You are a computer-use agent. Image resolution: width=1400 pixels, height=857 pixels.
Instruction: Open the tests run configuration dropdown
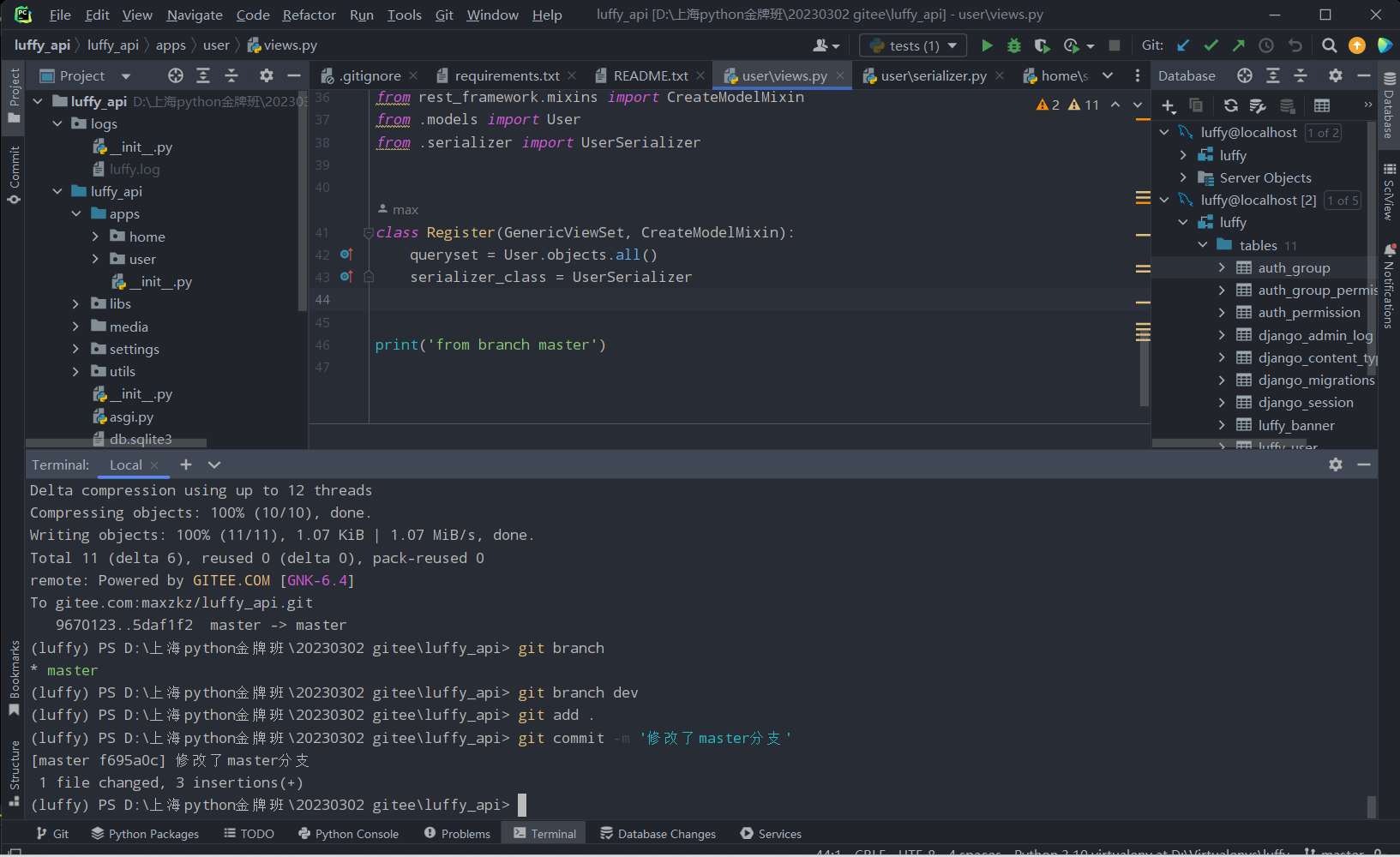coord(913,45)
